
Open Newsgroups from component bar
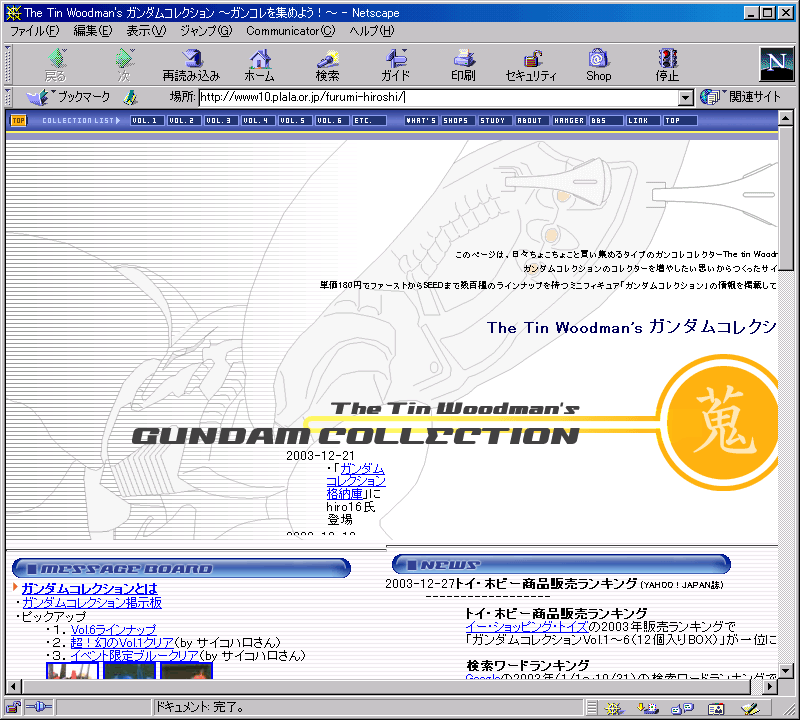[x=682, y=708]
